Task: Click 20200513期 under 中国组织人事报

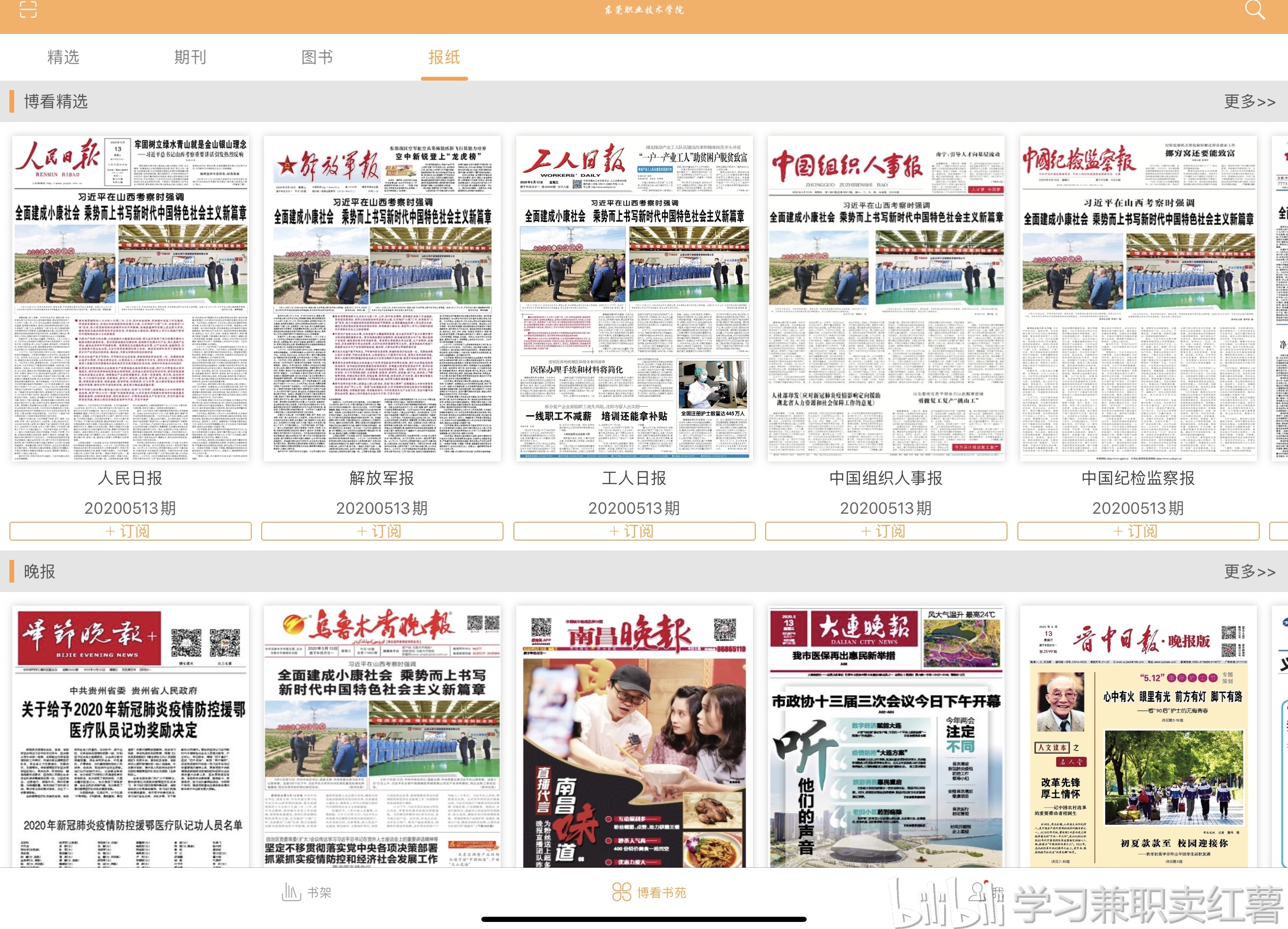Action: point(886,508)
